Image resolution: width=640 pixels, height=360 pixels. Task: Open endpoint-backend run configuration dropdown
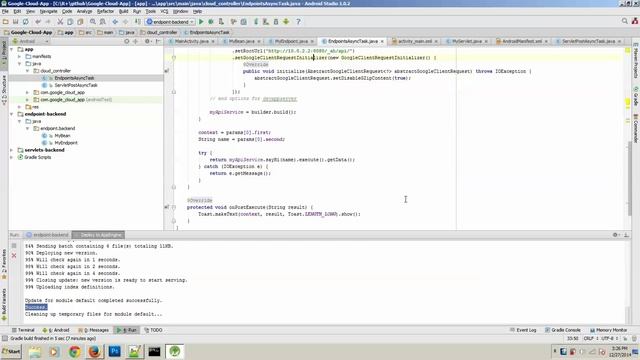coord(170,22)
